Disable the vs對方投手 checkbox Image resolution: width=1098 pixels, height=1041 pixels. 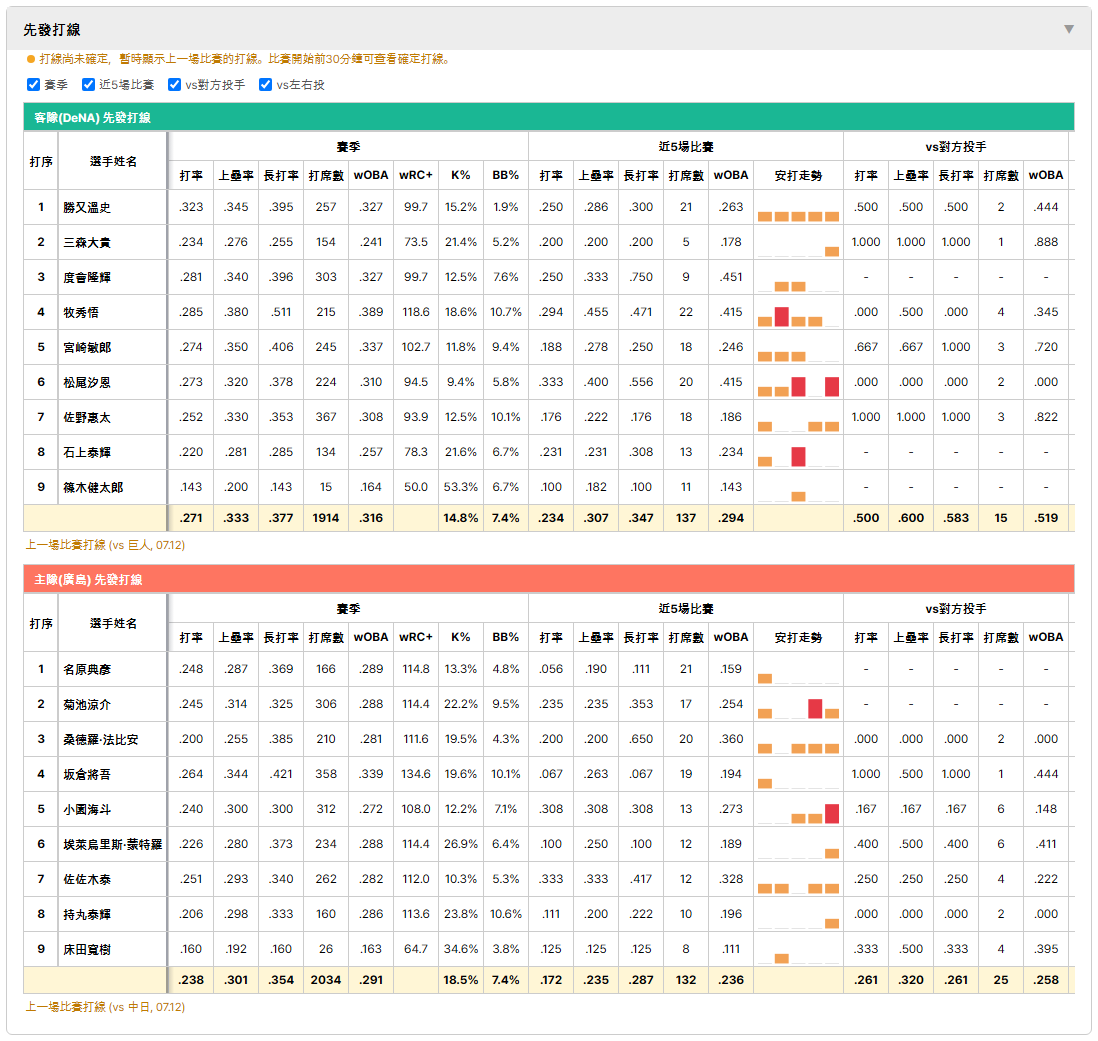click(x=174, y=85)
